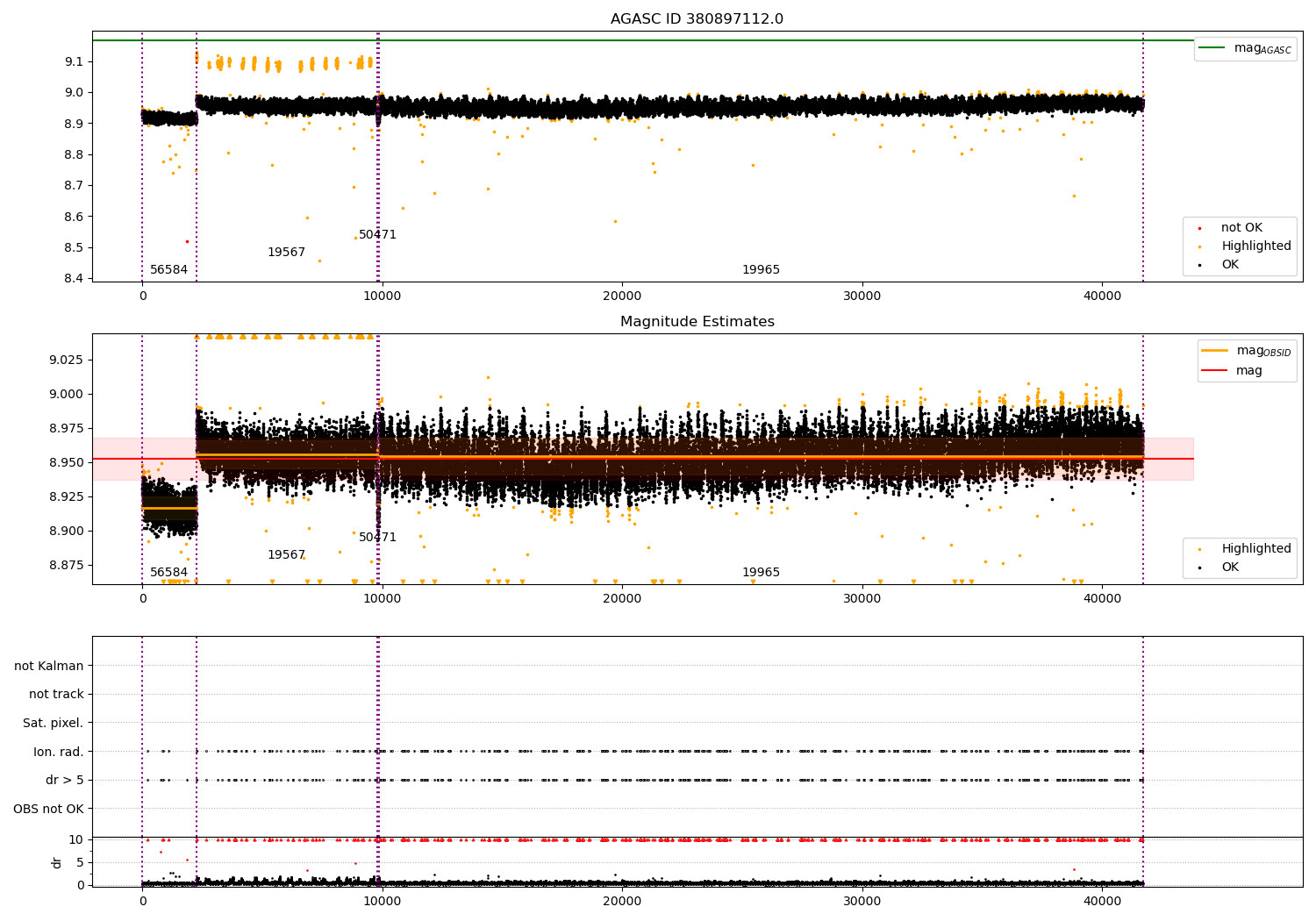Click OK legend marker in Magnitude Estimates plot

[1199, 568]
